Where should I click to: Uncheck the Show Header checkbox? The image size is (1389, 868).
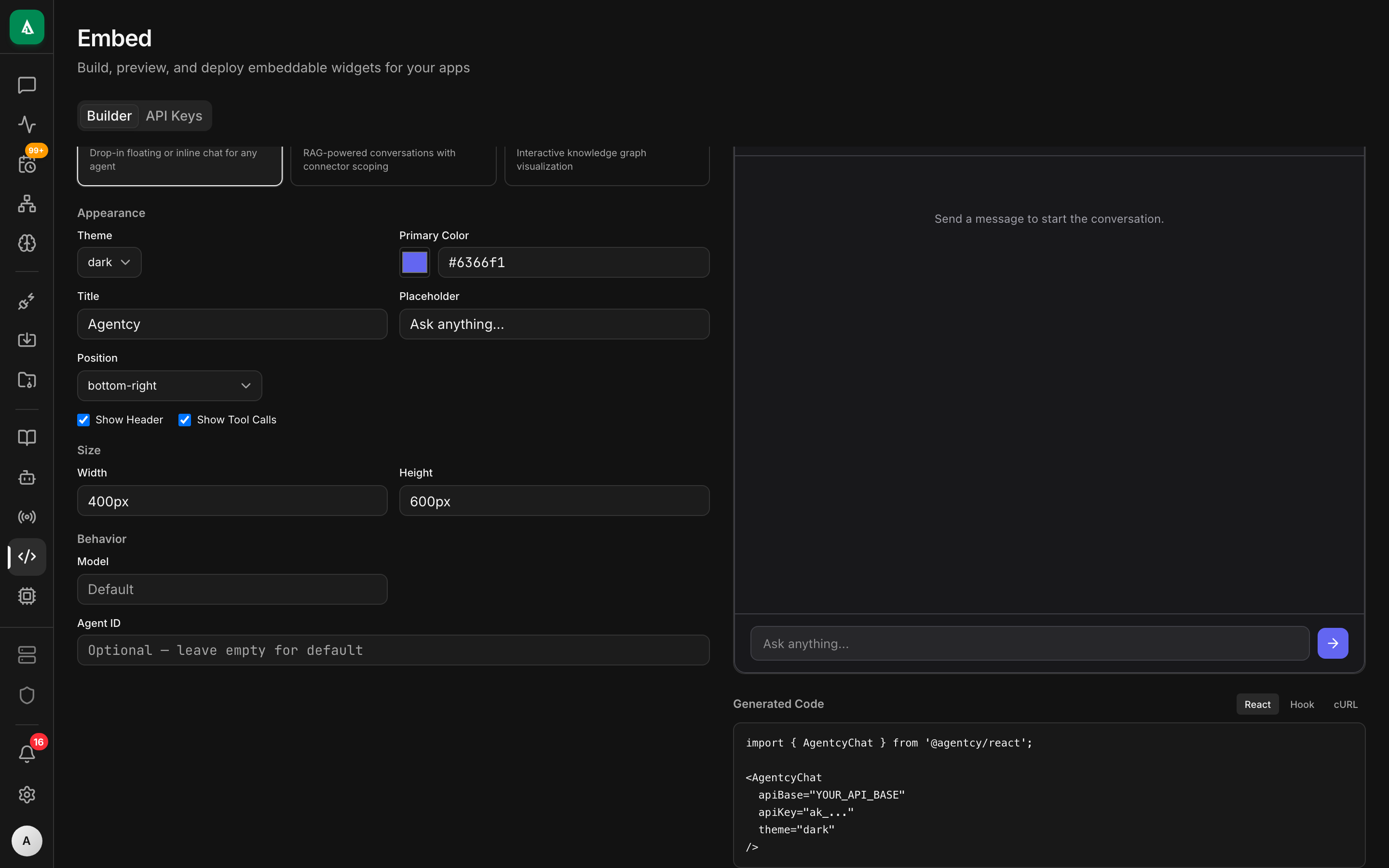(x=83, y=420)
